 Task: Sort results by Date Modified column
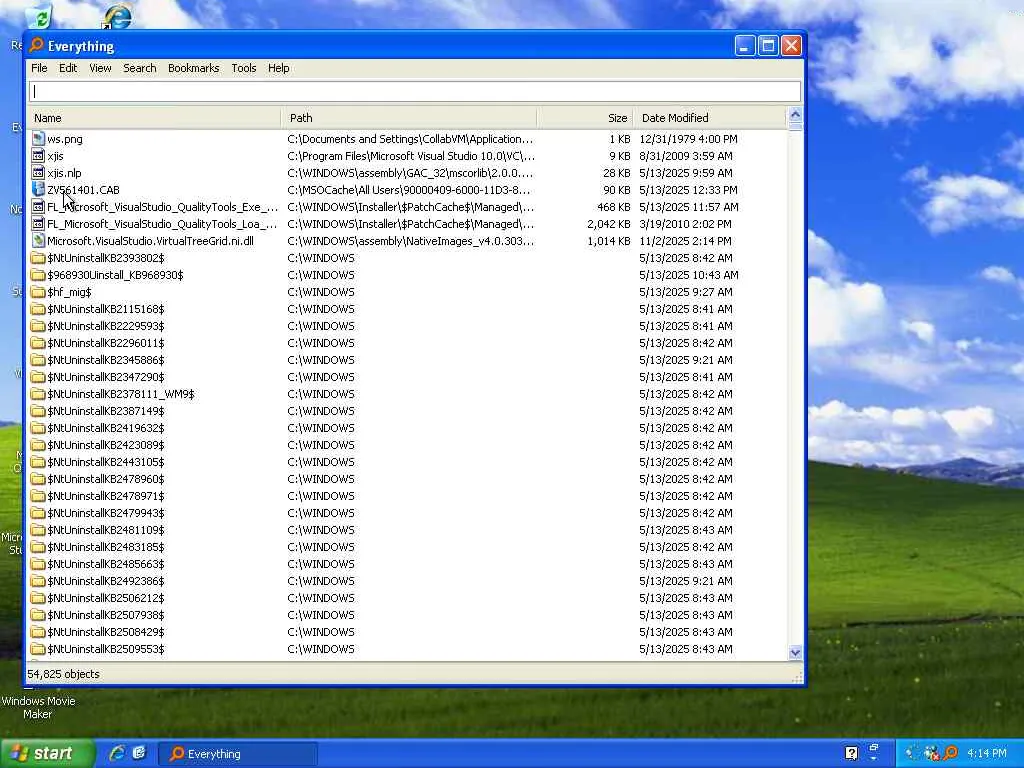[x=710, y=118]
